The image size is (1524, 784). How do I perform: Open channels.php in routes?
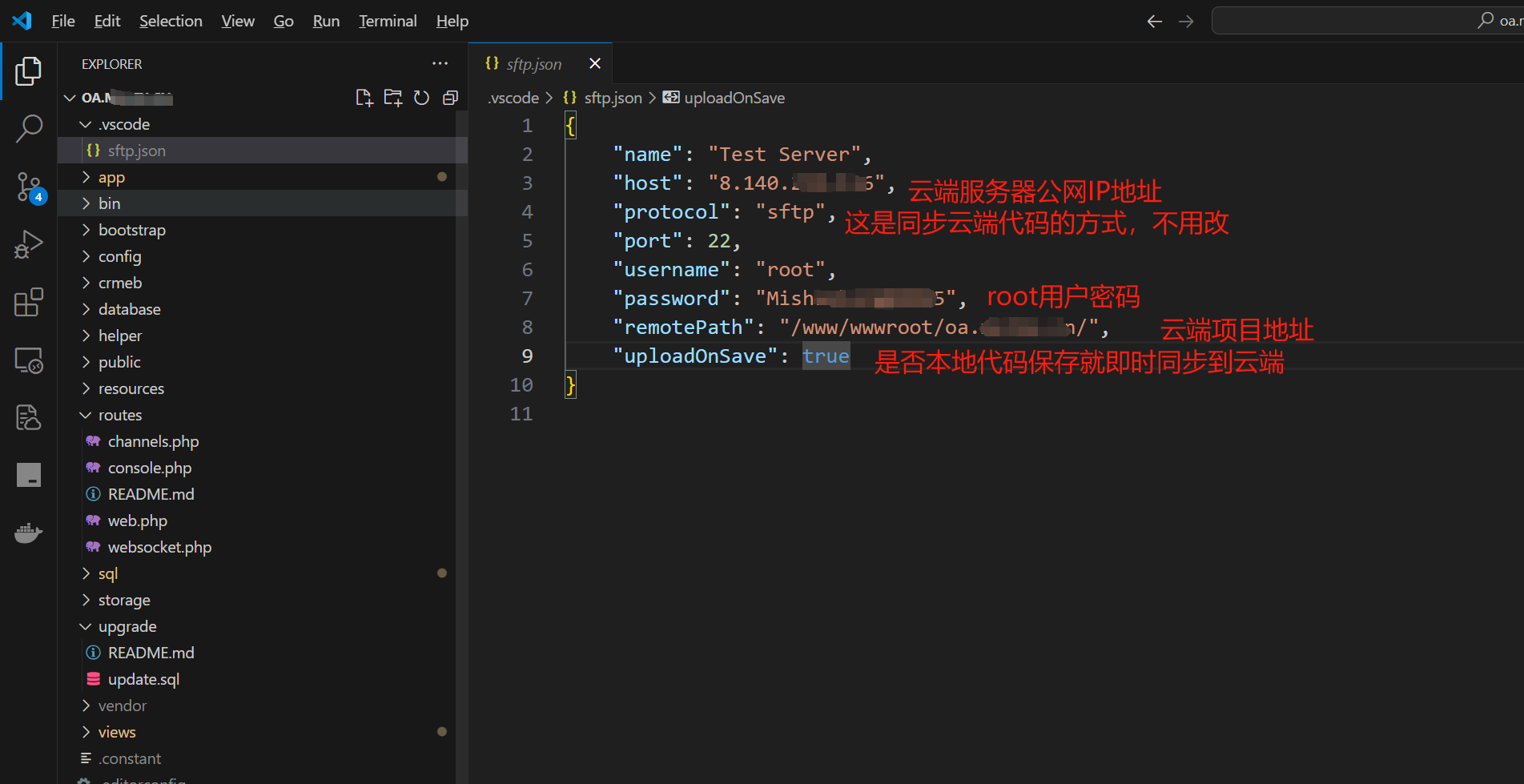click(263, 441)
